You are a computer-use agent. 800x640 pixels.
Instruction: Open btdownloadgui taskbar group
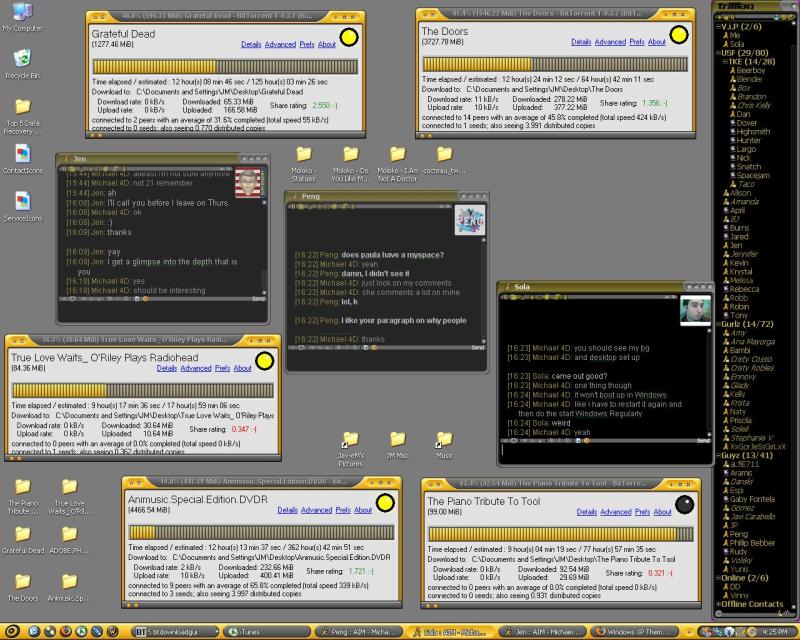[175, 632]
